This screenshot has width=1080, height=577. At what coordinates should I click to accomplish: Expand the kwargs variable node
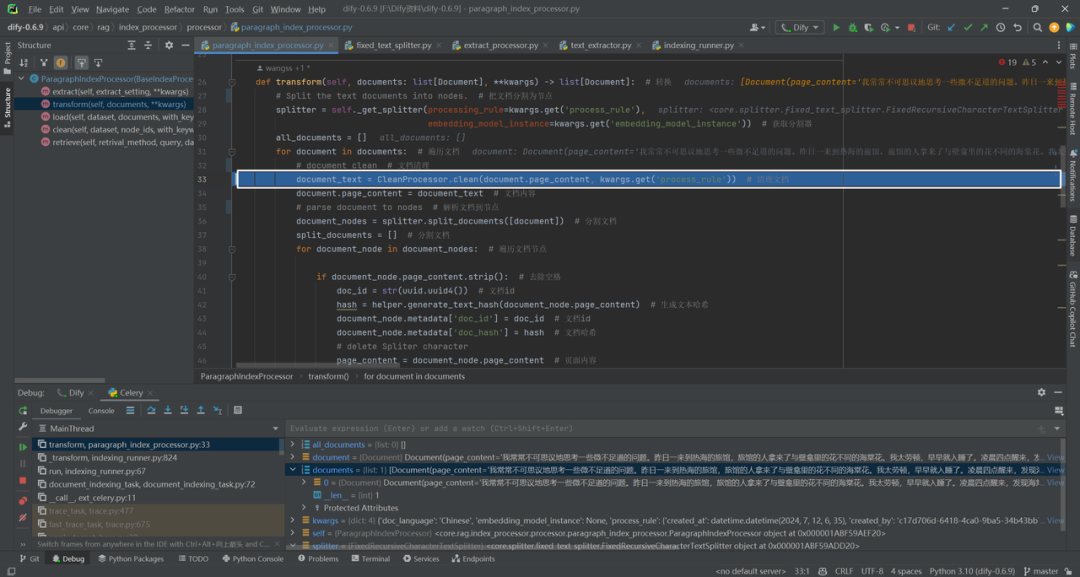(x=293, y=521)
